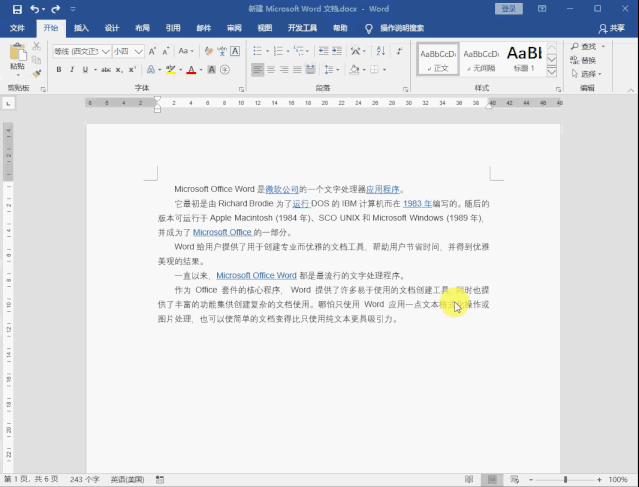Save the document with the floppy disk icon
The image size is (639, 487).
(15, 9)
